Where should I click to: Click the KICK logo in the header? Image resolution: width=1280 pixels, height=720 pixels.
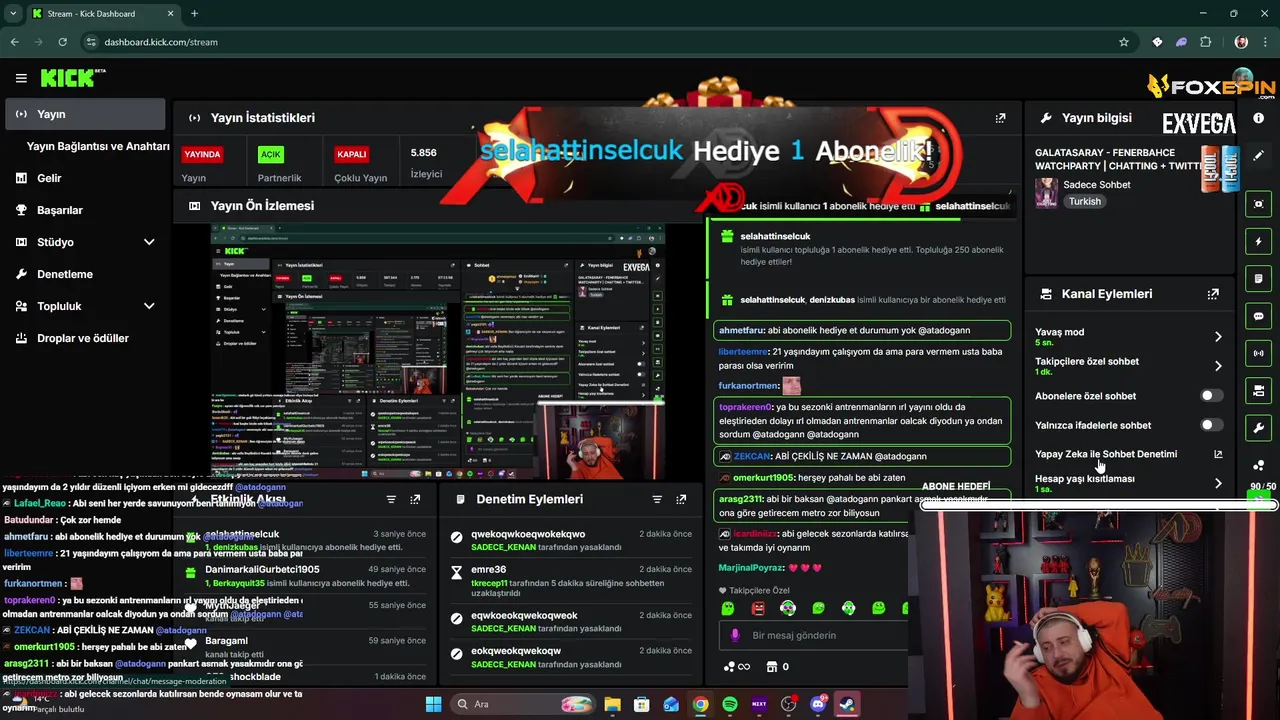[72, 78]
